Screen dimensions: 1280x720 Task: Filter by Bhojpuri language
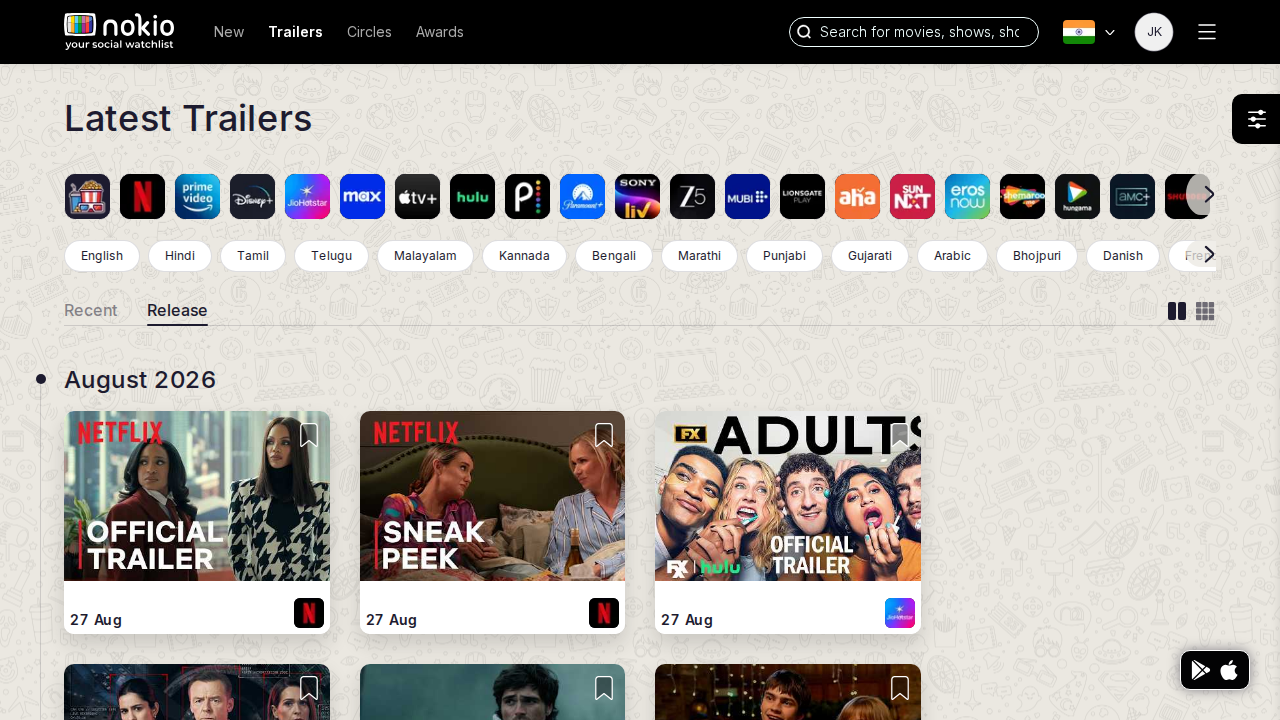(1037, 256)
